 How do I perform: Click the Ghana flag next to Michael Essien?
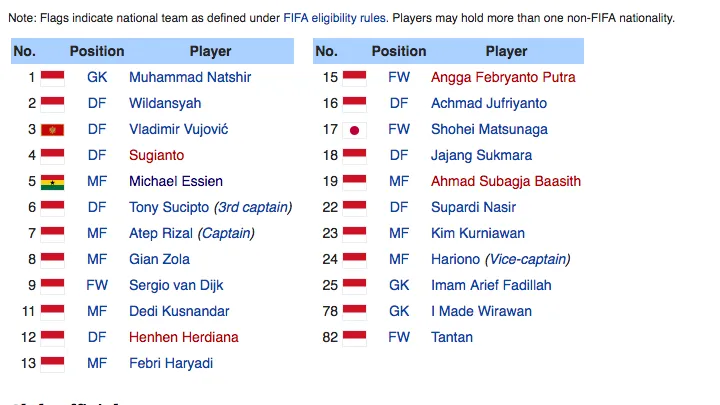click(x=53, y=181)
